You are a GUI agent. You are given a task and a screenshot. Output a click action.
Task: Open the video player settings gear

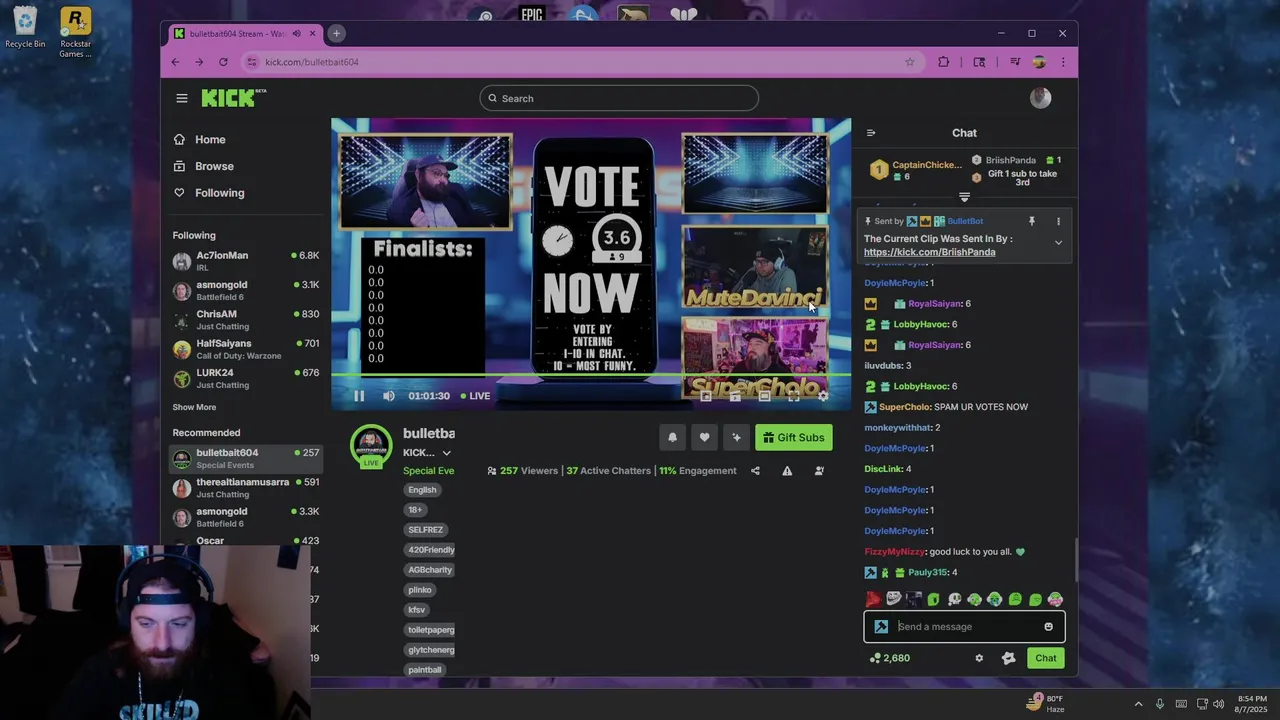tap(823, 396)
